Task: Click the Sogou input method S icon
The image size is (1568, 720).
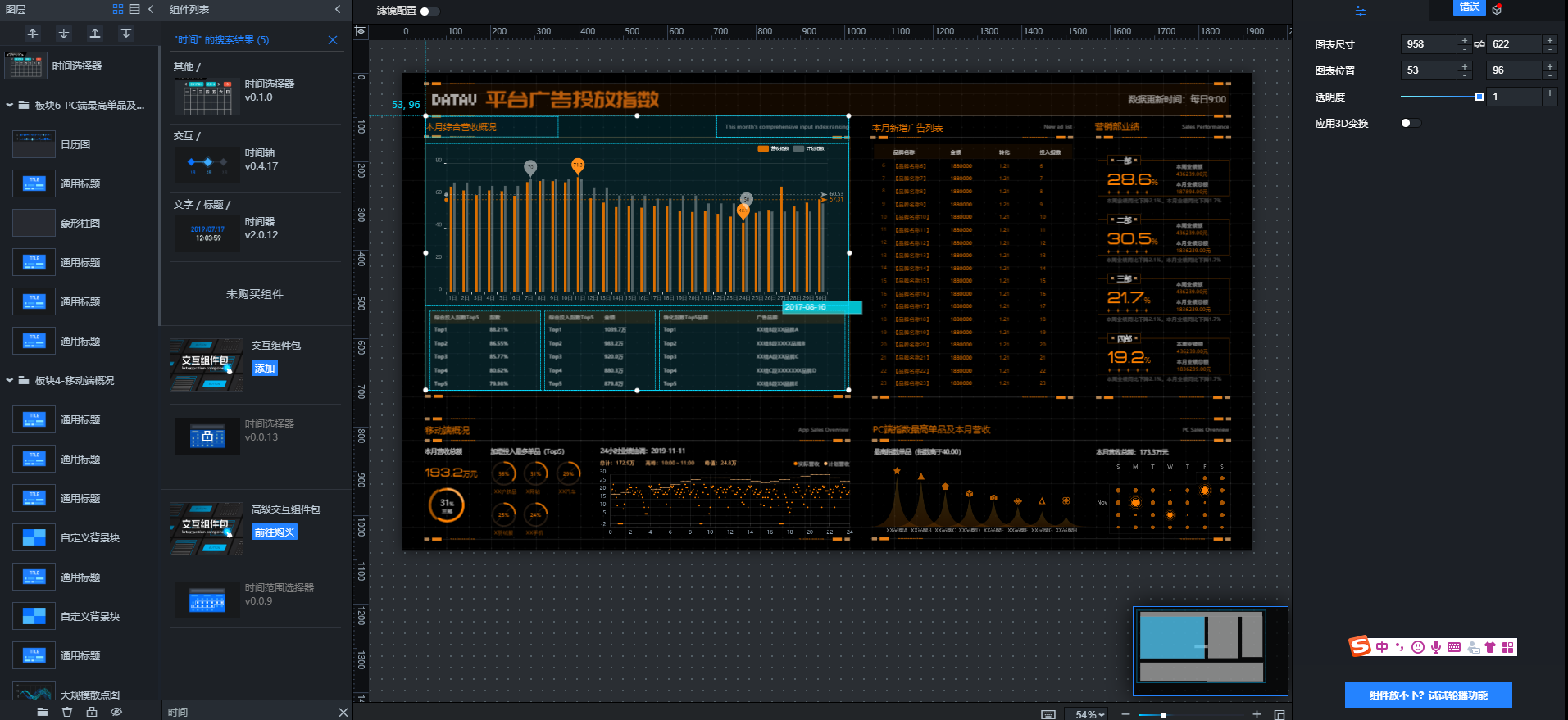Action: coord(1361,646)
